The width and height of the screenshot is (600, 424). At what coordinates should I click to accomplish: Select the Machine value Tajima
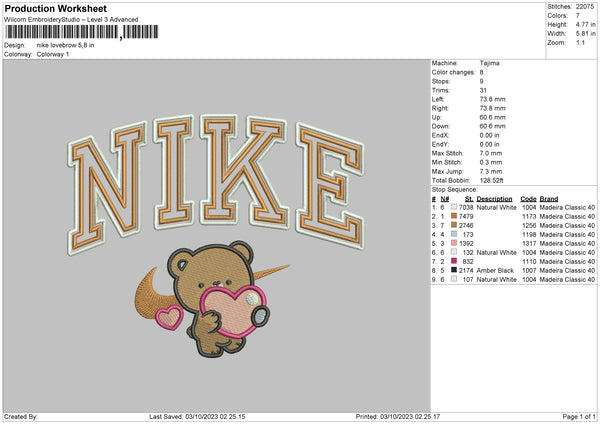(x=489, y=63)
